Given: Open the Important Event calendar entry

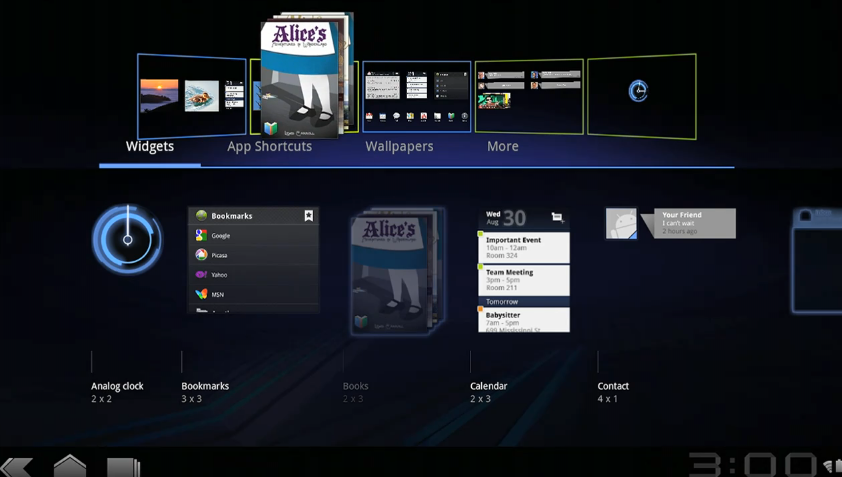Looking at the screenshot, I should click(524, 248).
